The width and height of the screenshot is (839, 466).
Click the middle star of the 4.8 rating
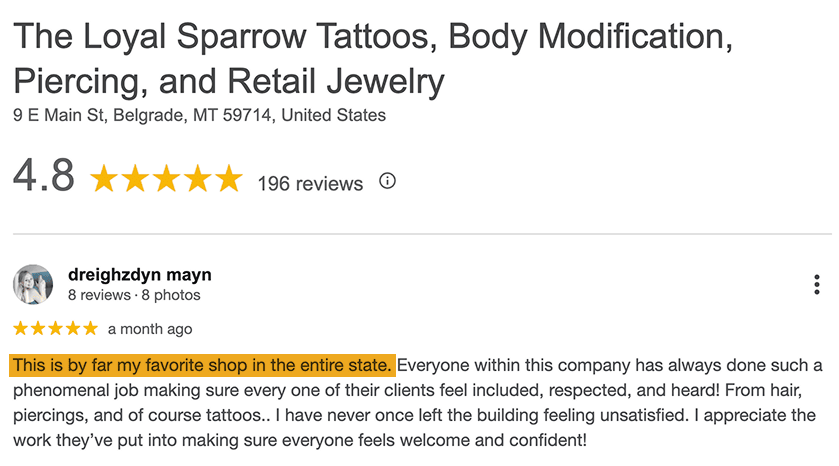pyautogui.click(x=166, y=180)
